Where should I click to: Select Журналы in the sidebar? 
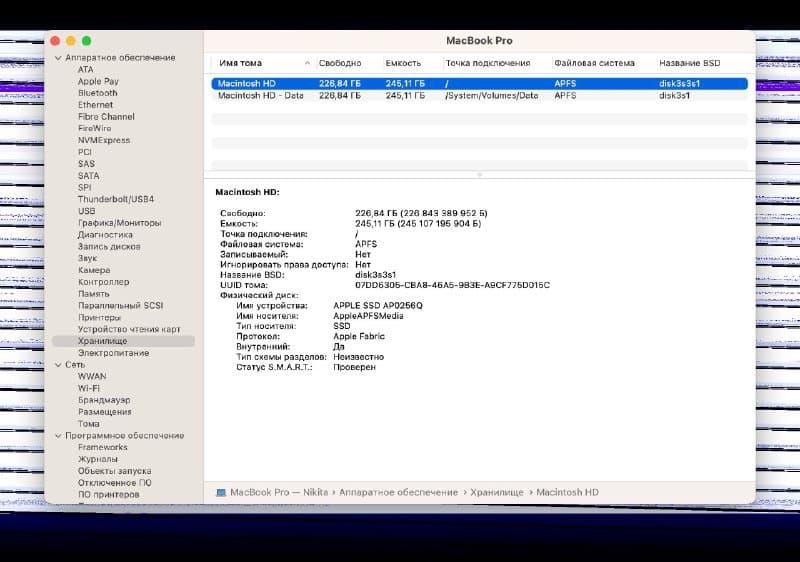click(98, 459)
